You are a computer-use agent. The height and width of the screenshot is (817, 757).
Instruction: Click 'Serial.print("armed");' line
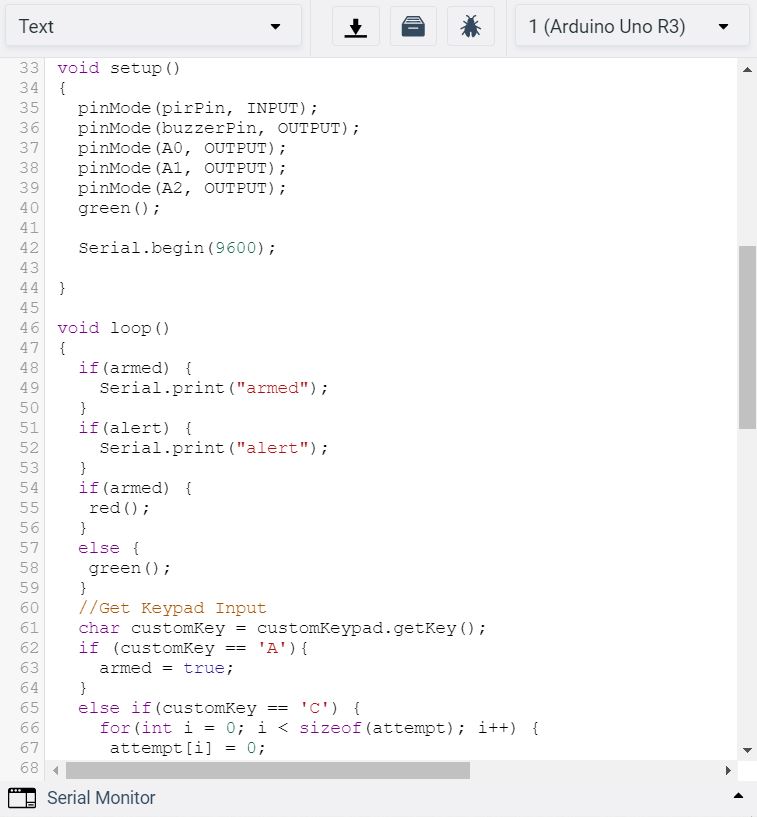(x=214, y=388)
